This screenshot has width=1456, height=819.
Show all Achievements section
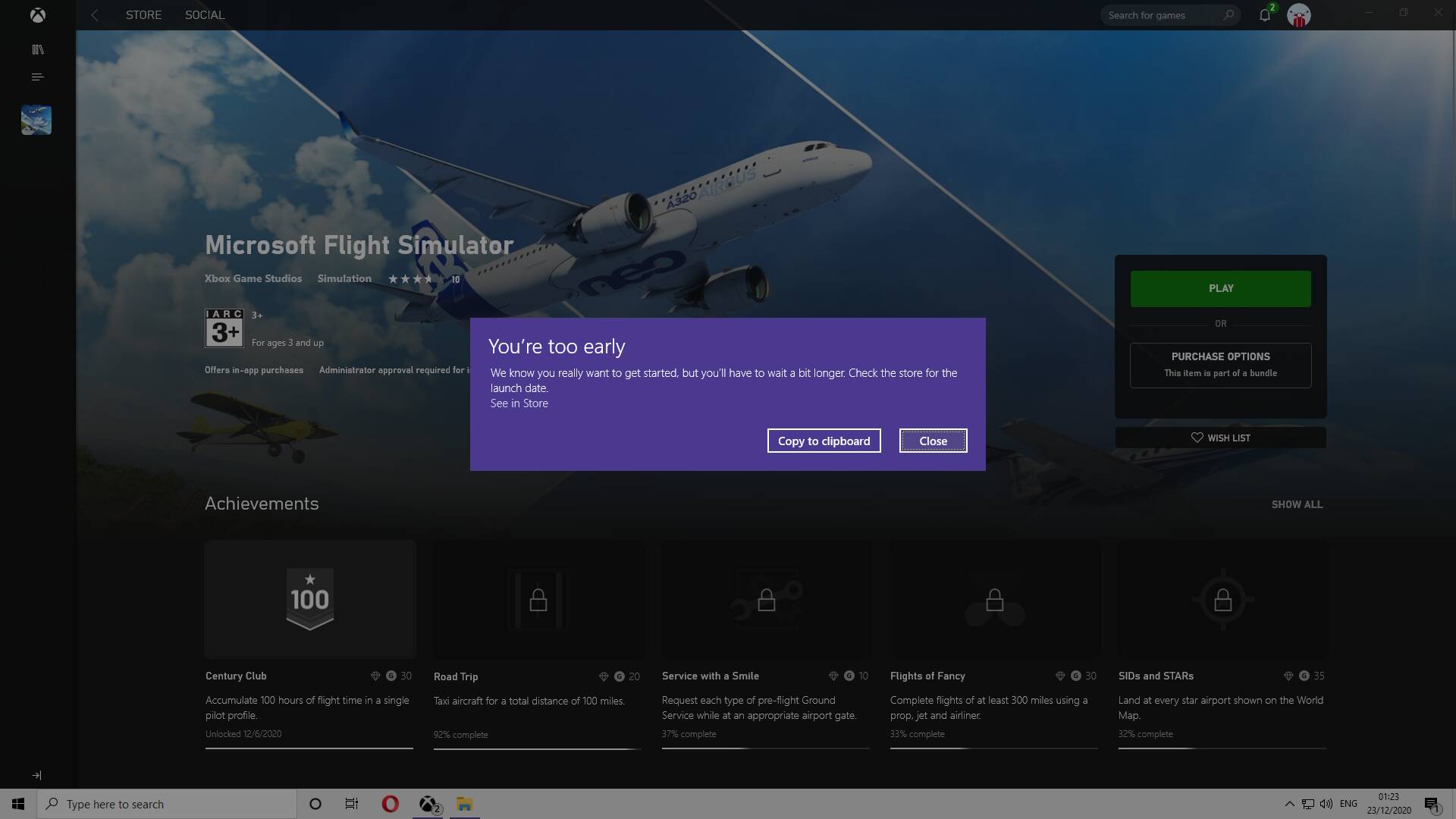click(x=1296, y=506)
